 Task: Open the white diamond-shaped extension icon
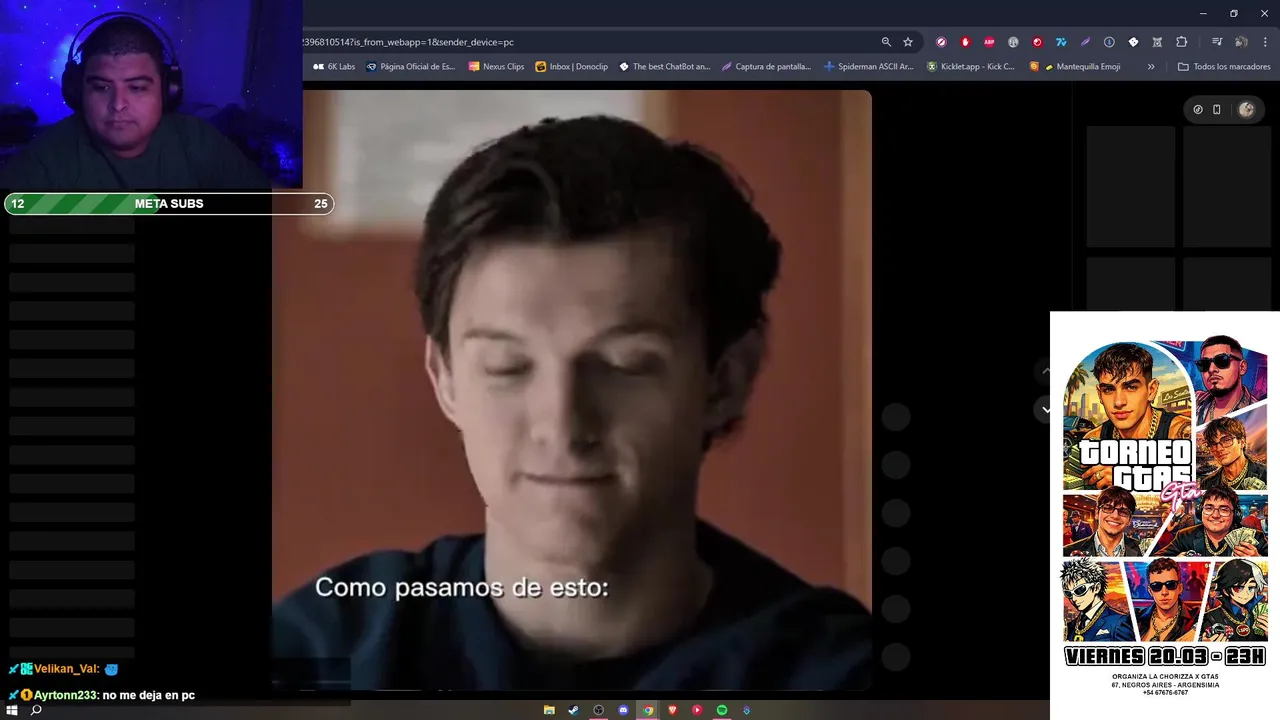point(1133,42)
